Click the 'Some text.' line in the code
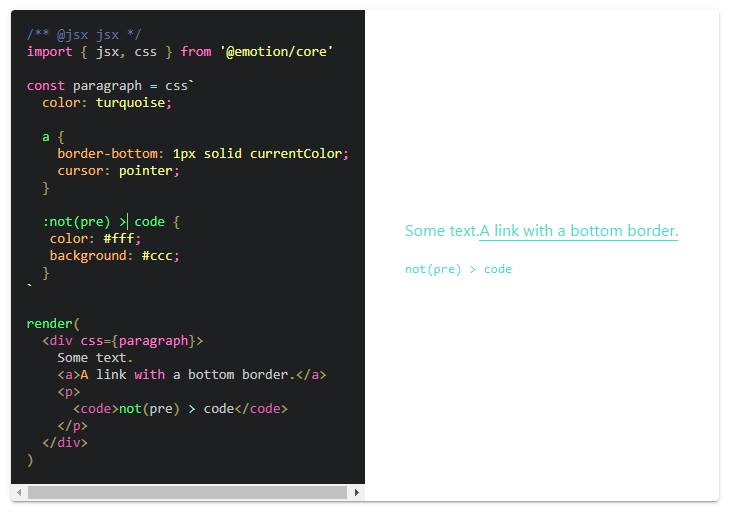 tap(95, 358)
